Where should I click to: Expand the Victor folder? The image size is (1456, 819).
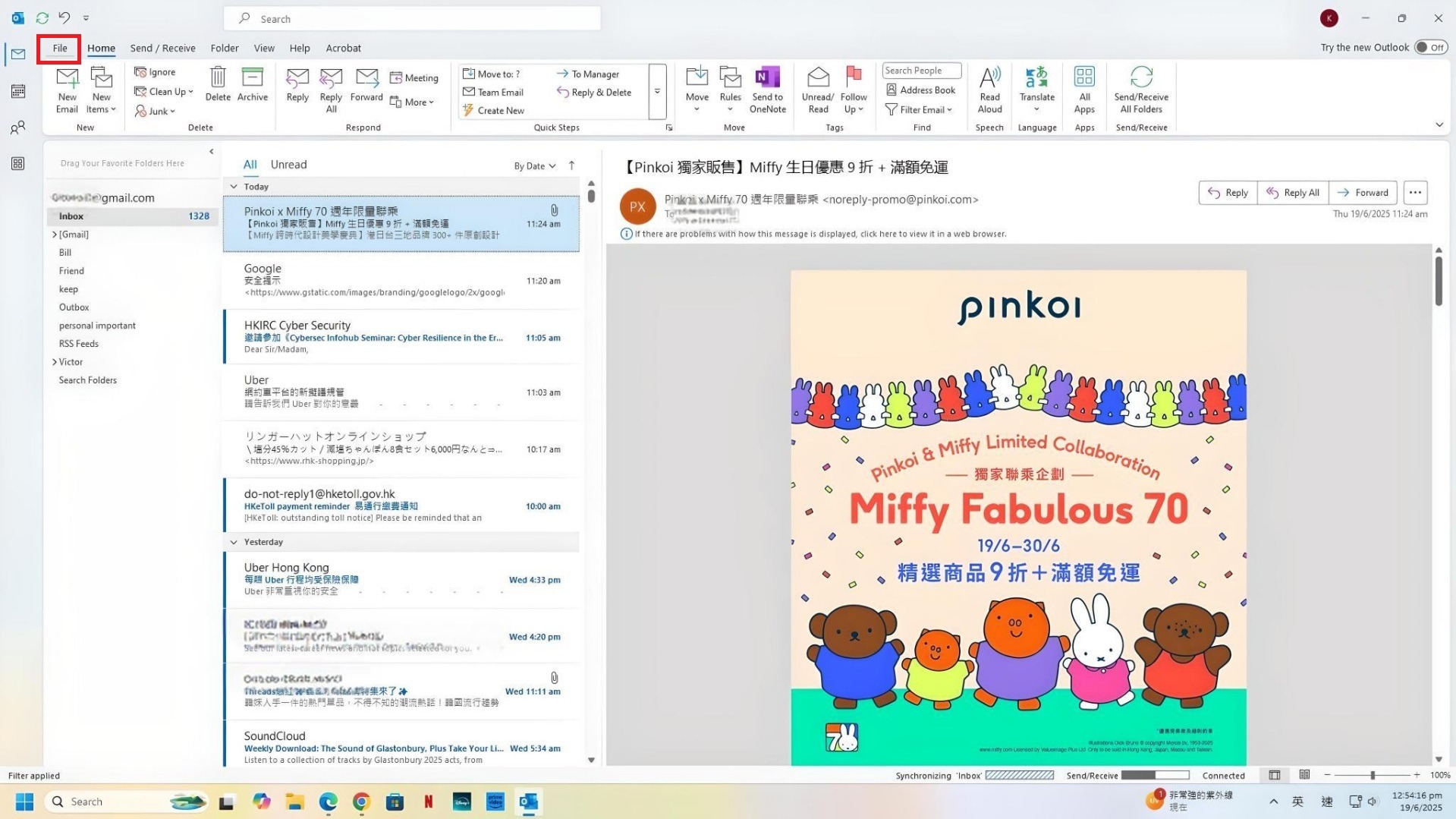tap(55, 362)
